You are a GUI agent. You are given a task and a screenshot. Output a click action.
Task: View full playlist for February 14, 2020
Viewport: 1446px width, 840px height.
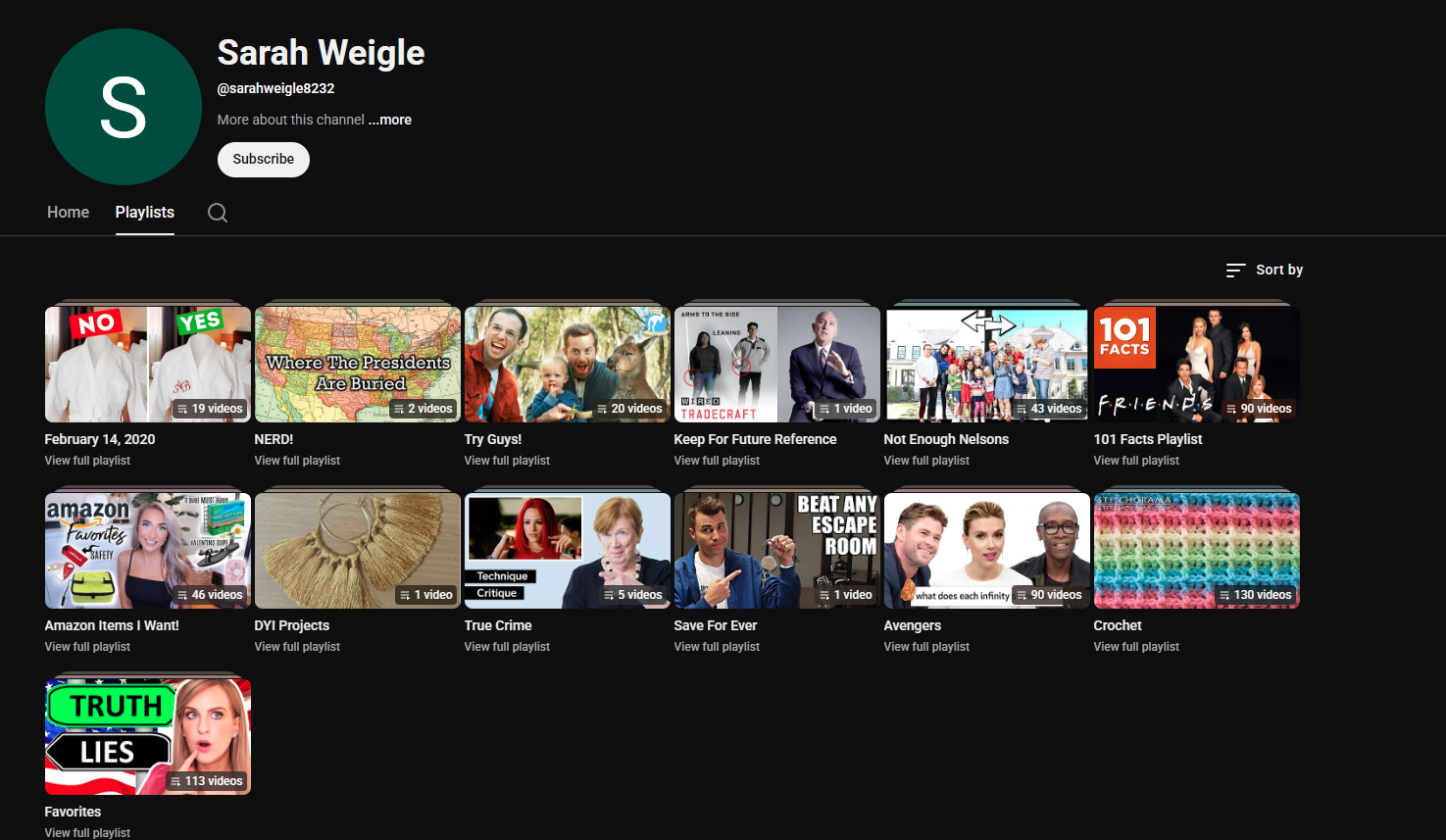point(87,461)
